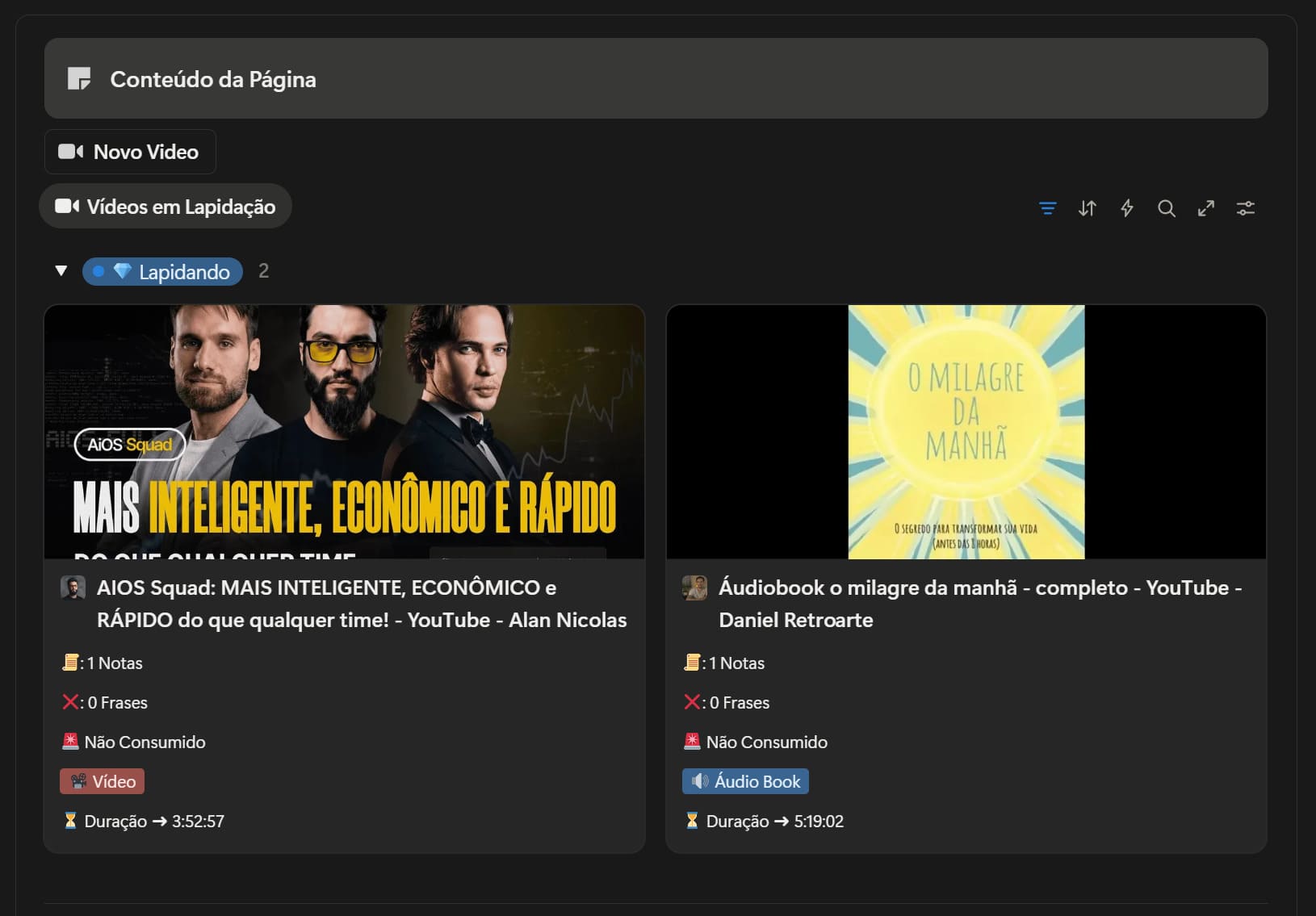The height and width of the screenshot is (916, 1316).
Task: Click 'Não Consumido' on AIOS Squad card
Action: click(145, 742)
